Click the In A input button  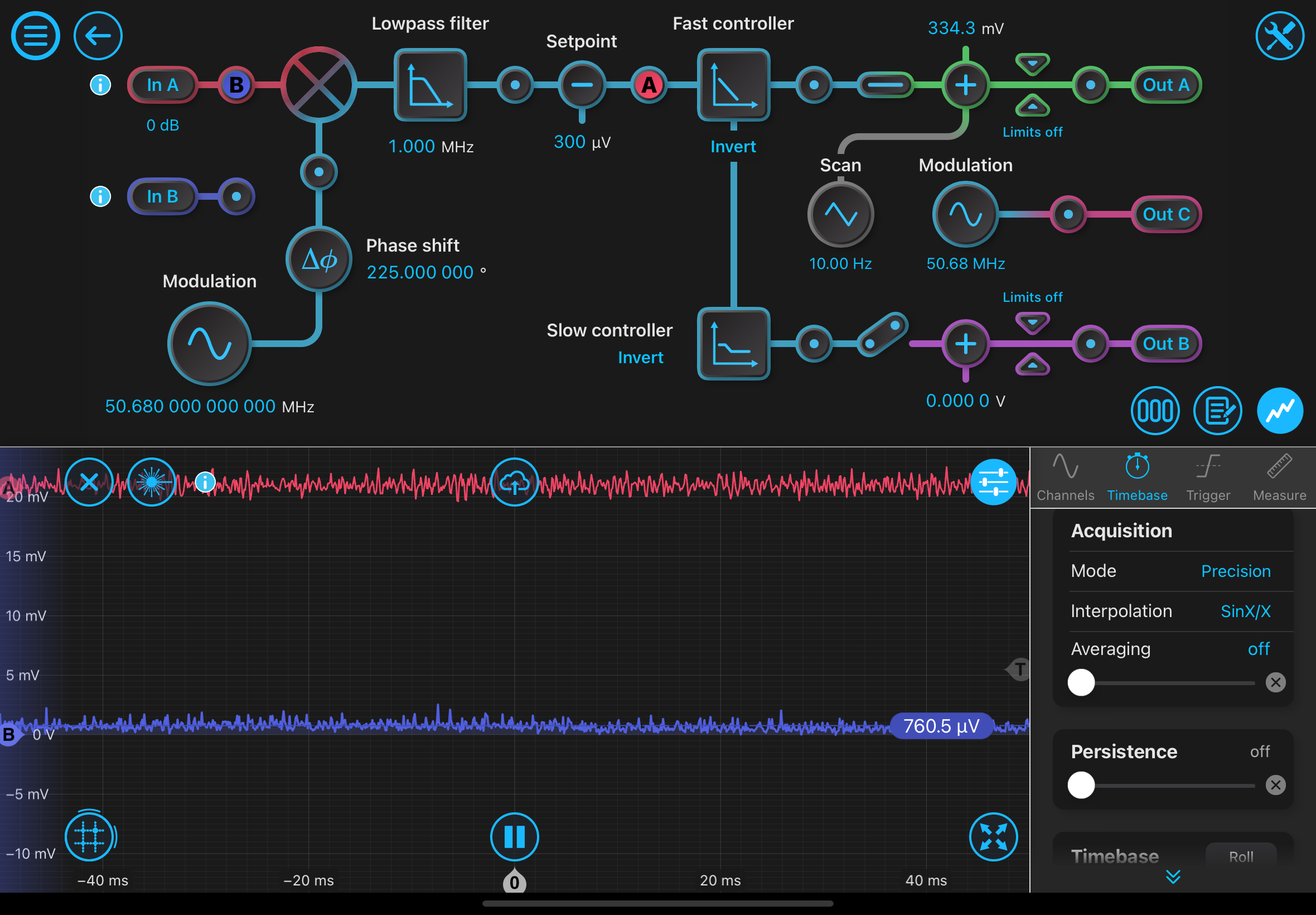click(x=163, y=85)
